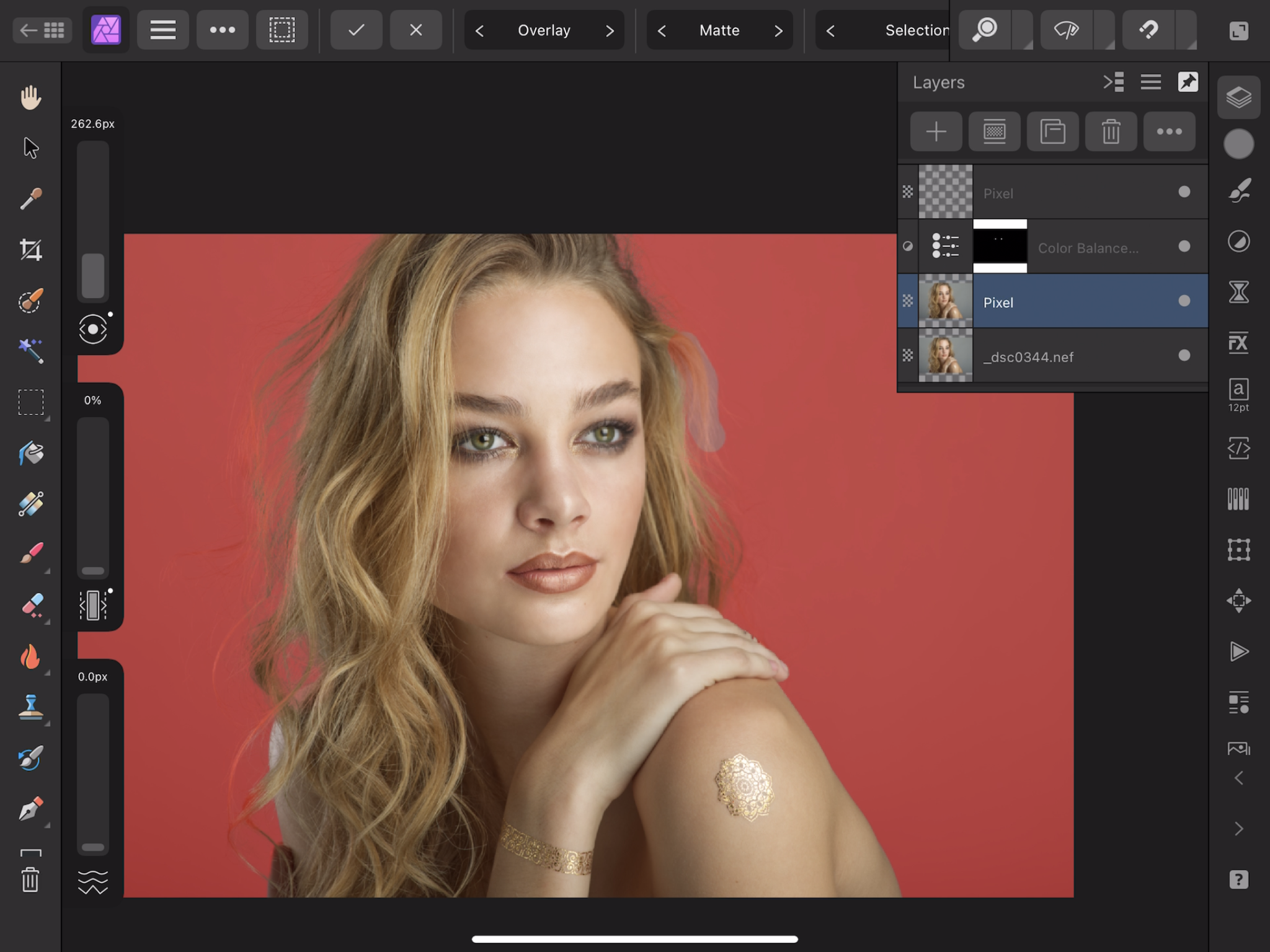Click left chevron beside Selection output
Image resolution: width=1270 pixels, height=952 pixels.
click(830, 30)
